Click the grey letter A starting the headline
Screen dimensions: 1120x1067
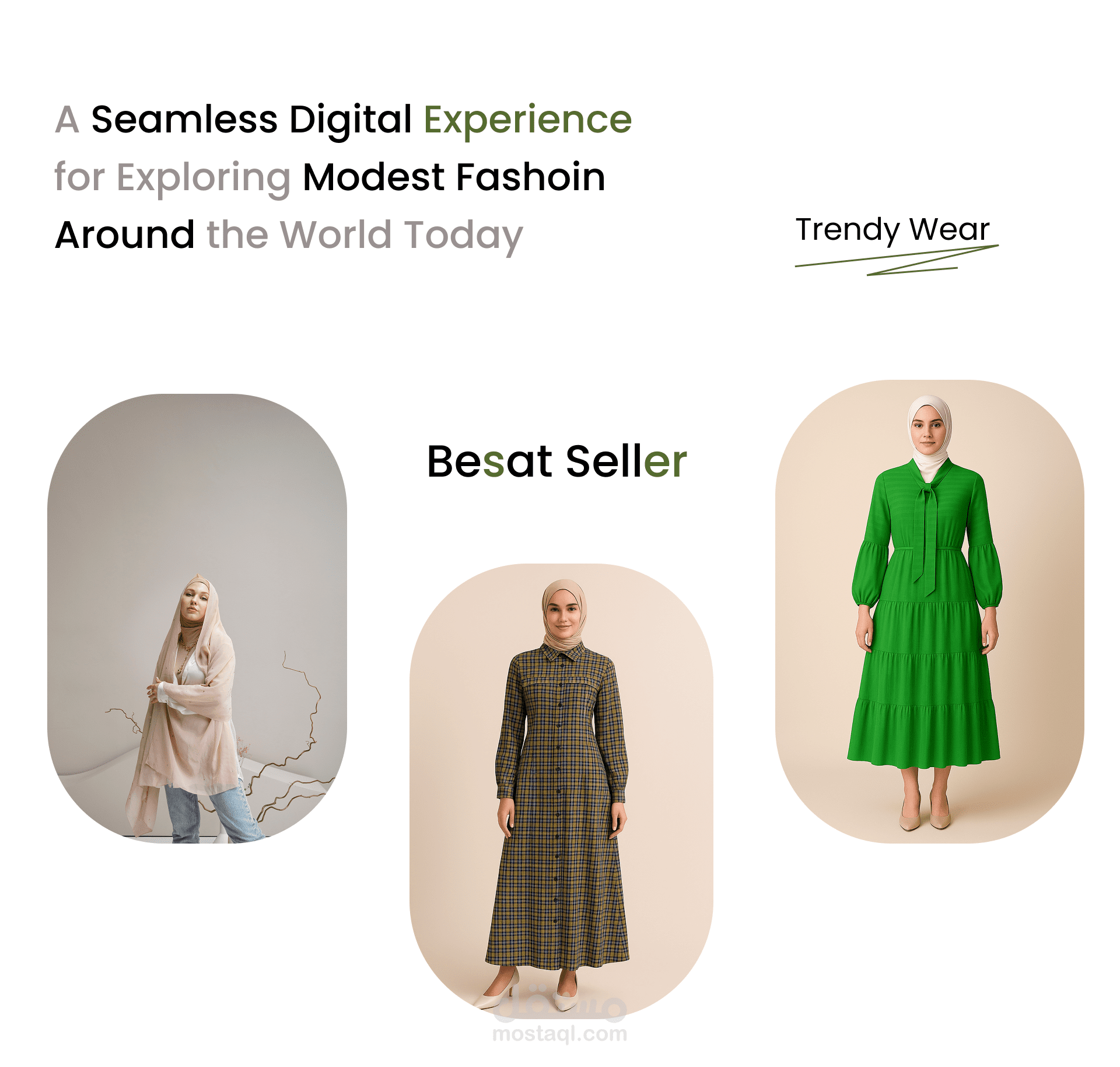67,120
